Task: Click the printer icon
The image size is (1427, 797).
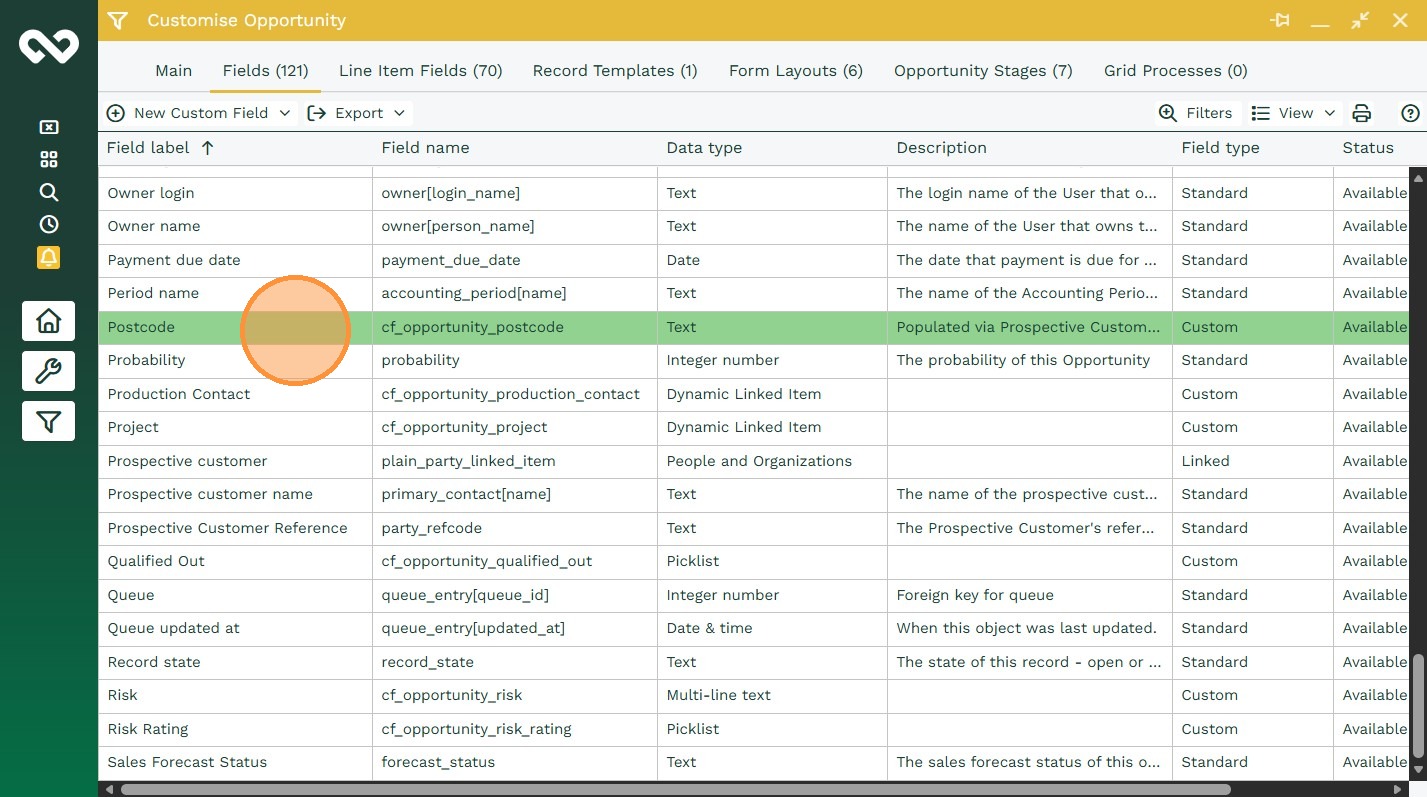Action: [1361, 113]
